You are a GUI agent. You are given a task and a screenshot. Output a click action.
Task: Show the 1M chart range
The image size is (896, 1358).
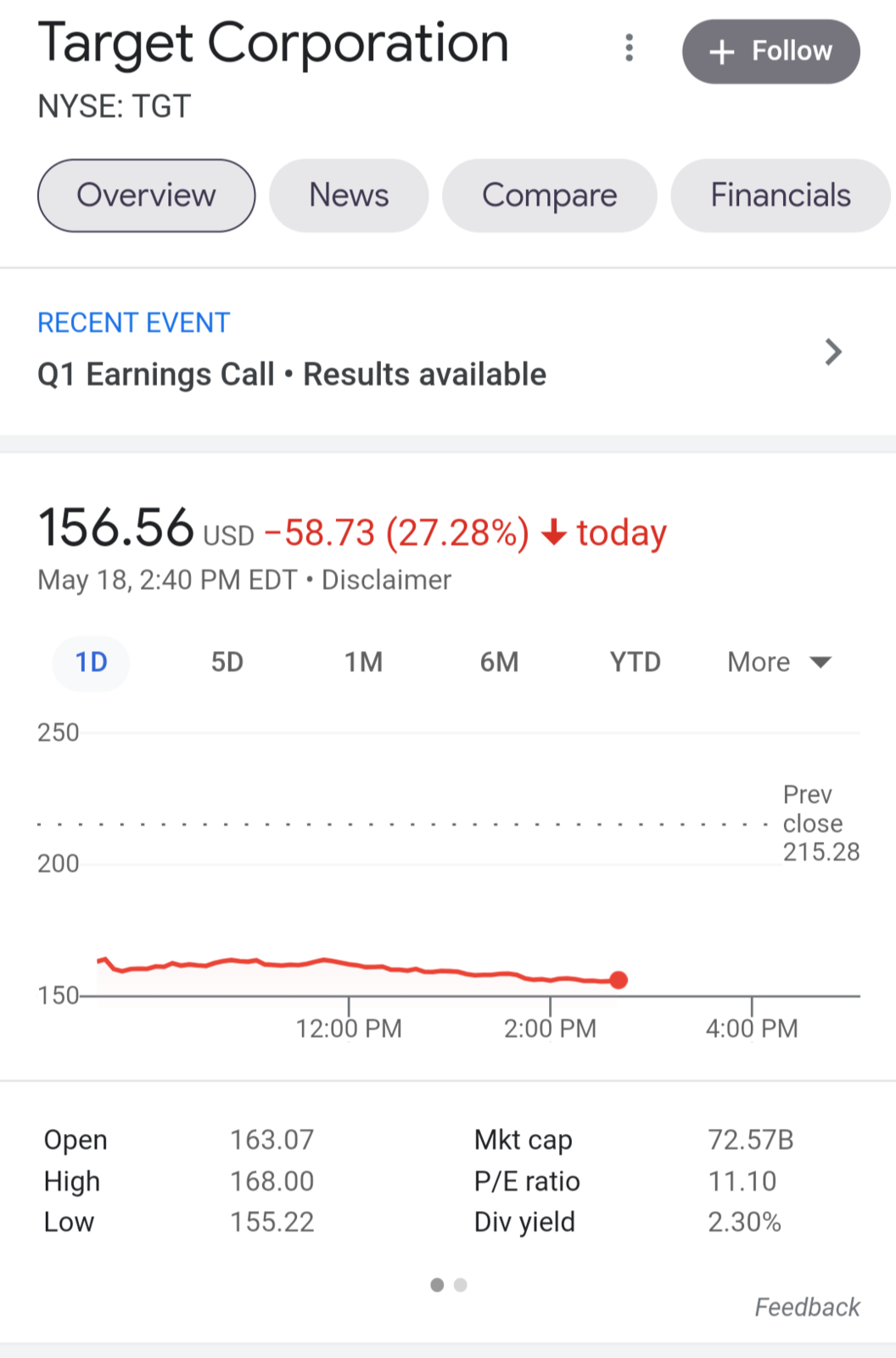(x=363, y=662)
